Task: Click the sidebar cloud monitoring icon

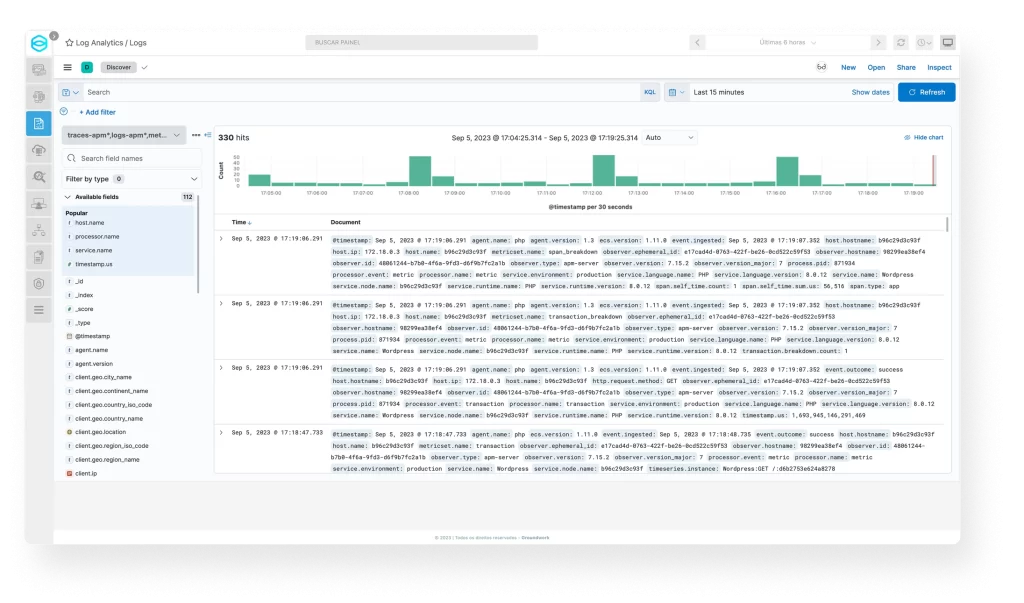Action: point(39,150)
